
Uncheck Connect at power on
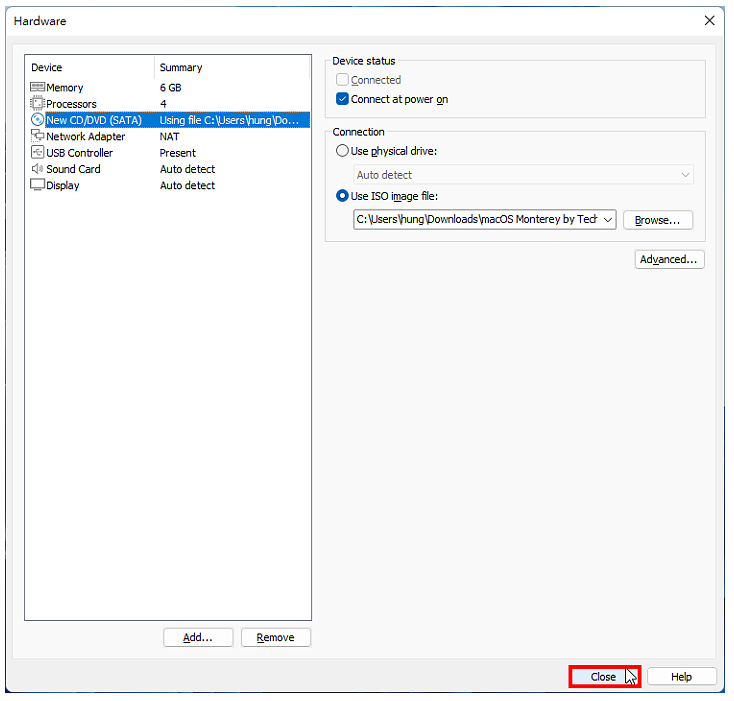click(343, 99)
